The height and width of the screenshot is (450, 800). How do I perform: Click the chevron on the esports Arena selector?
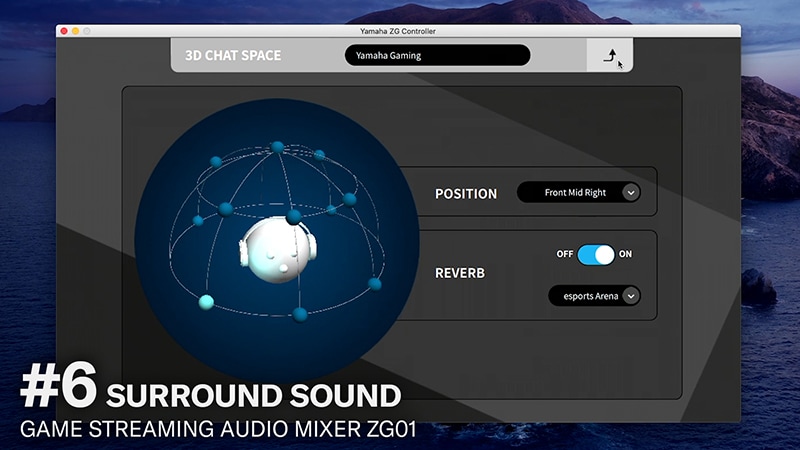click(x=630, y=295)
